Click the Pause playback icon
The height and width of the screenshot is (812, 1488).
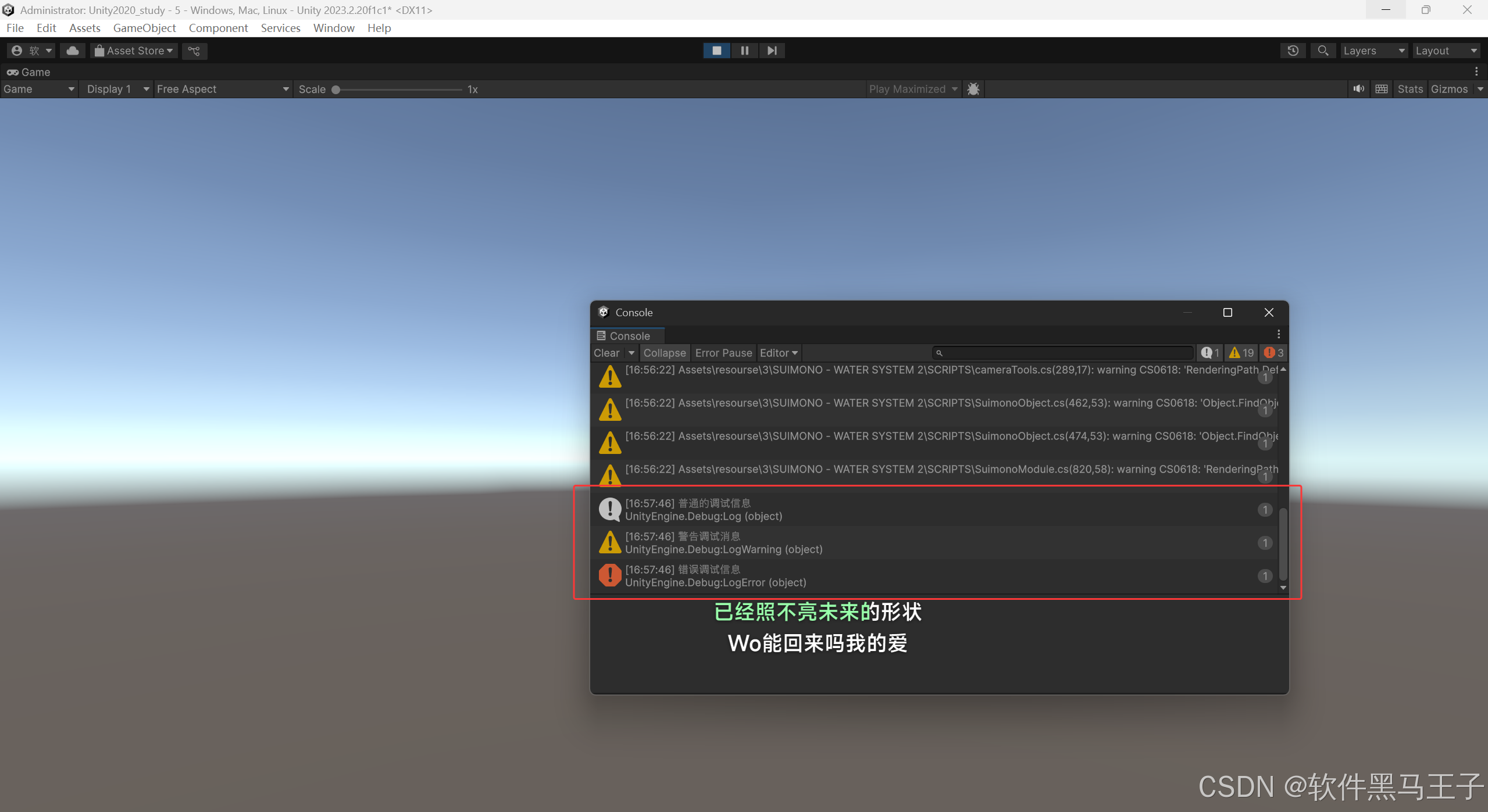pyautogui.click(x=744, y=51)
